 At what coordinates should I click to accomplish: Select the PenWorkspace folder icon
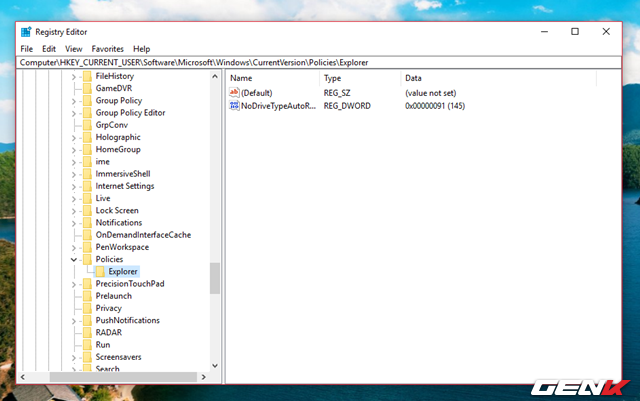point(87,247)
